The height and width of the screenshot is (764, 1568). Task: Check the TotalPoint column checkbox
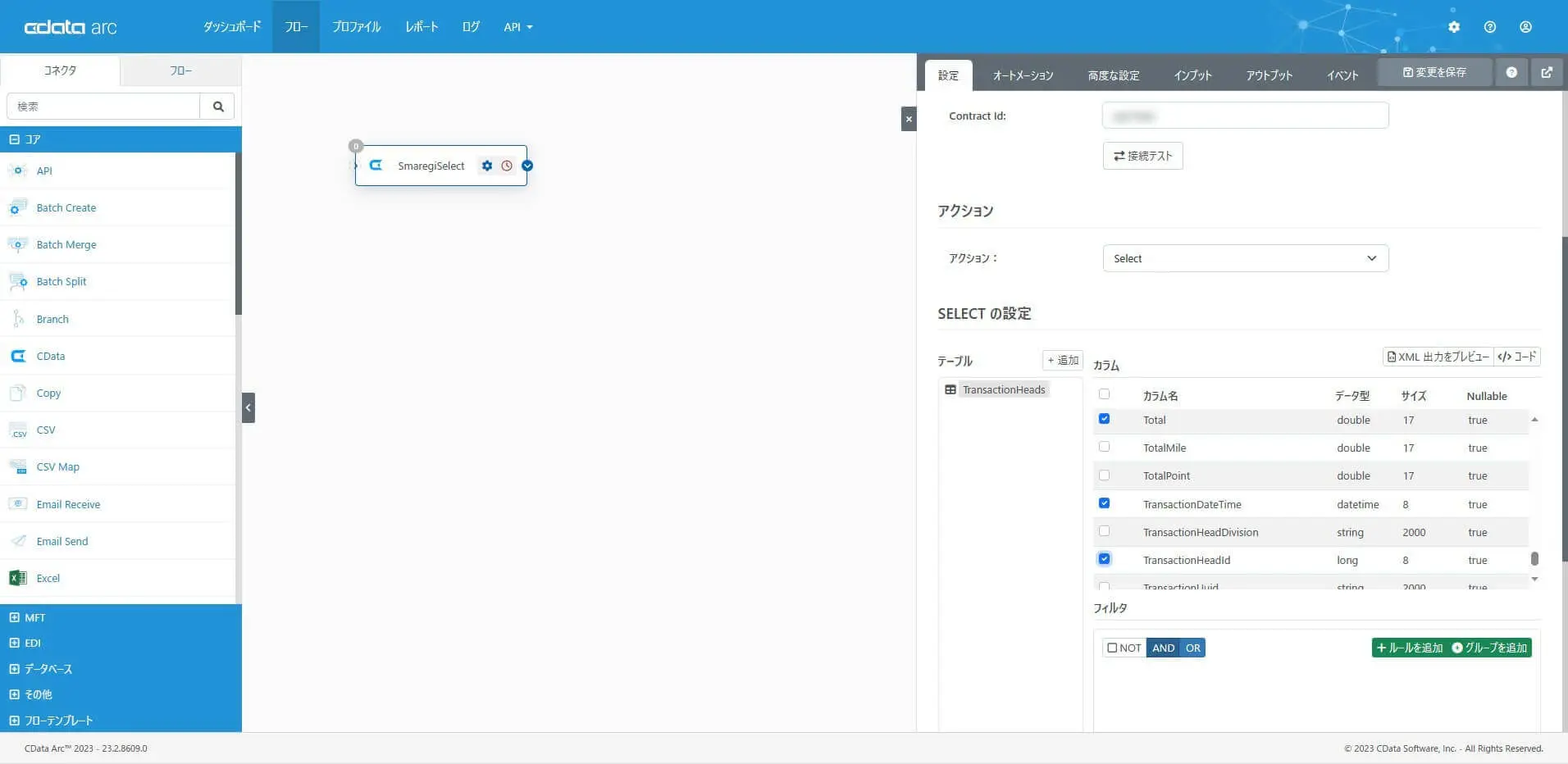[1104, 475]
